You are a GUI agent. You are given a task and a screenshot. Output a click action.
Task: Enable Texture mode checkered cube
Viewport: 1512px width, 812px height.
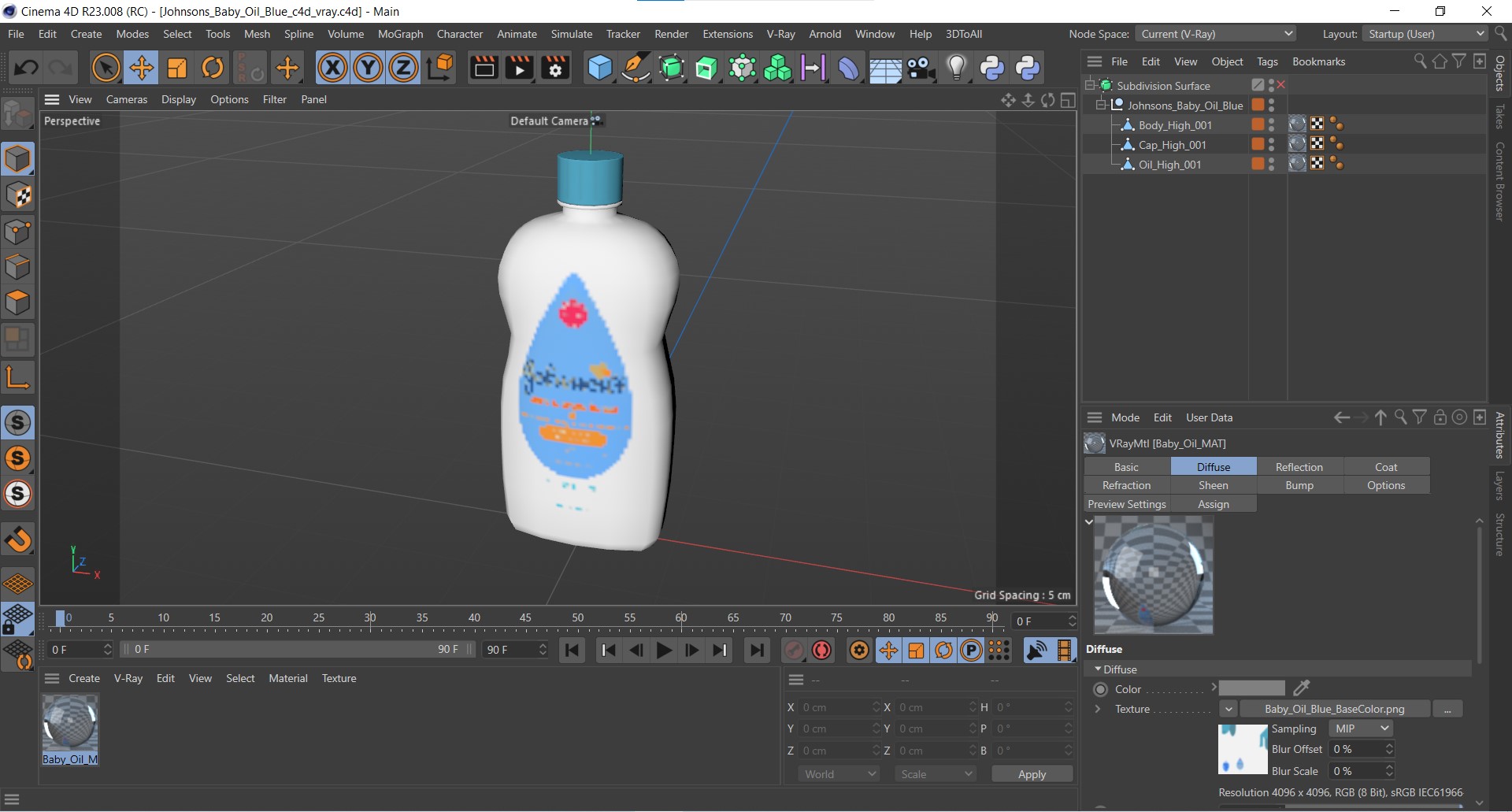pyautogui.click(x=17, y=195)
